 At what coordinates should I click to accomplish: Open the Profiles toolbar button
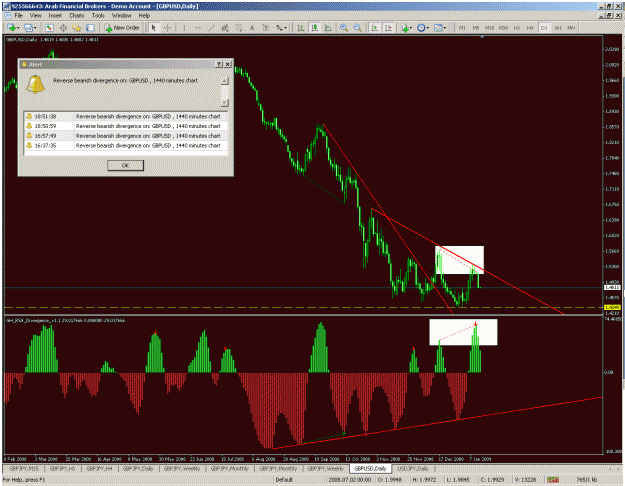28,28
